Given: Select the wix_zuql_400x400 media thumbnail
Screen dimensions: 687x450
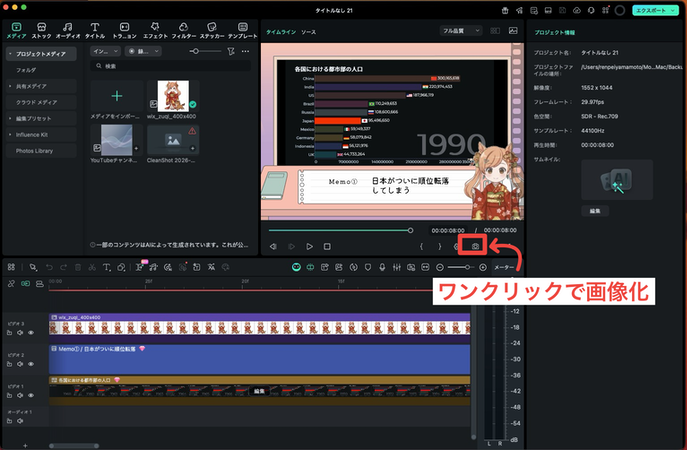Looking at the screenshot, I should coord(173,96).
